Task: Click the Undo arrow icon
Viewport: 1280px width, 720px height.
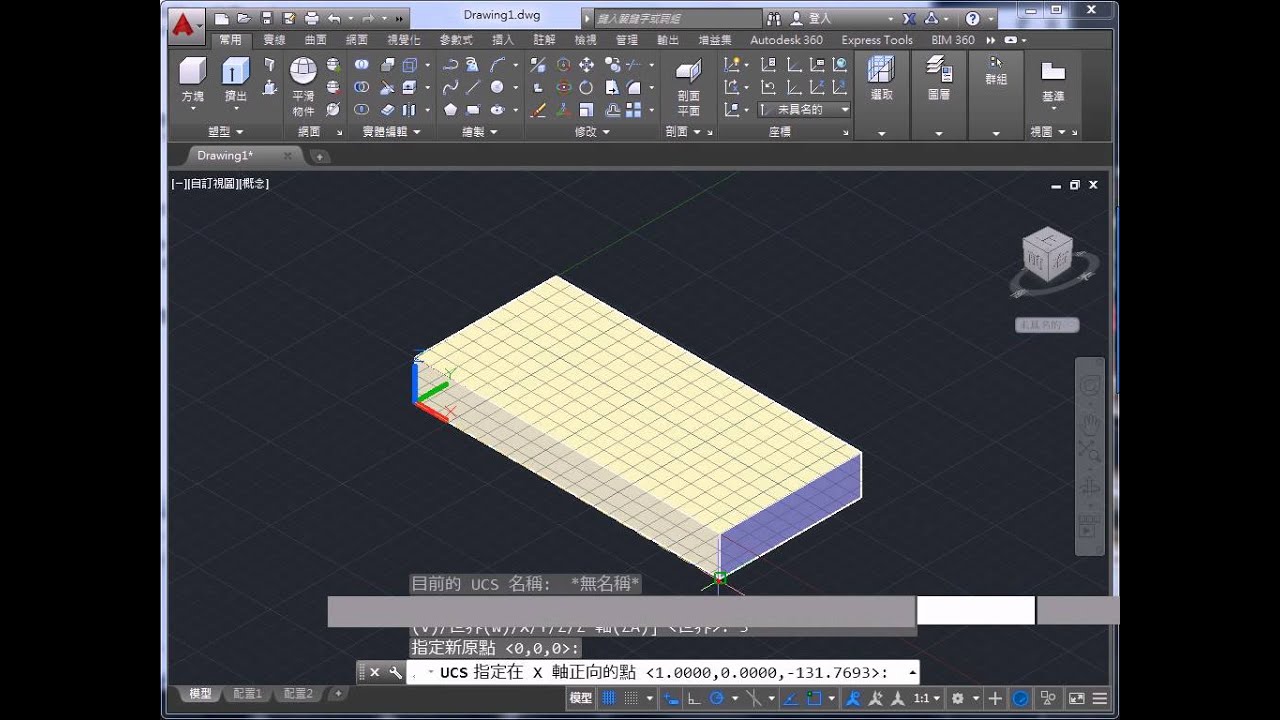Action: [x=334, y=18]
